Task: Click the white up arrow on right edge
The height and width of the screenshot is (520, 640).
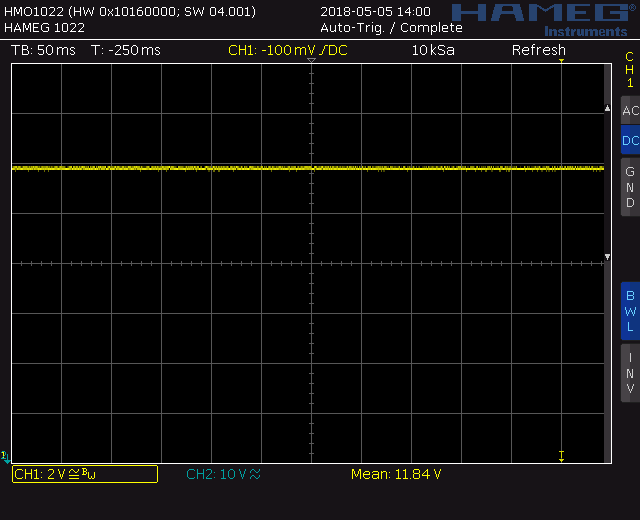Action: pyautogui.click(x=607, y=108)
